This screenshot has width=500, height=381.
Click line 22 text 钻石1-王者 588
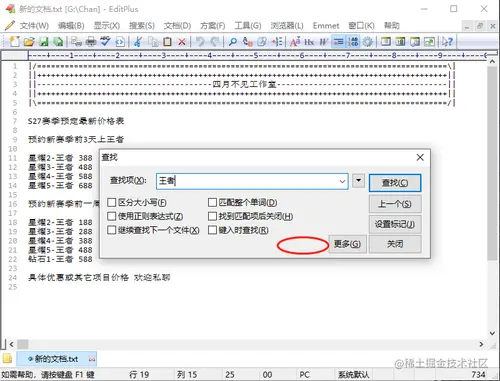tap(60, 259)
